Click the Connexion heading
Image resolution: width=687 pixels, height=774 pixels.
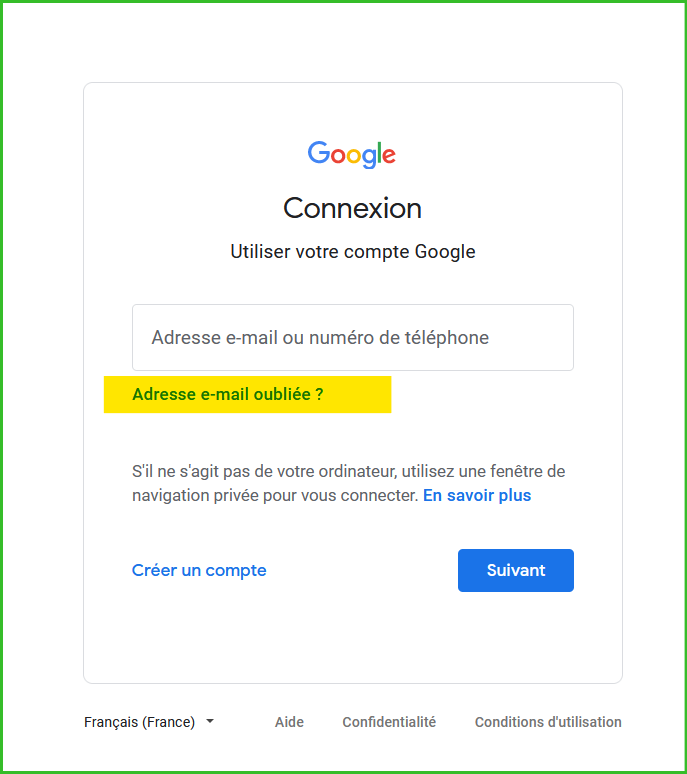[352, 208]
